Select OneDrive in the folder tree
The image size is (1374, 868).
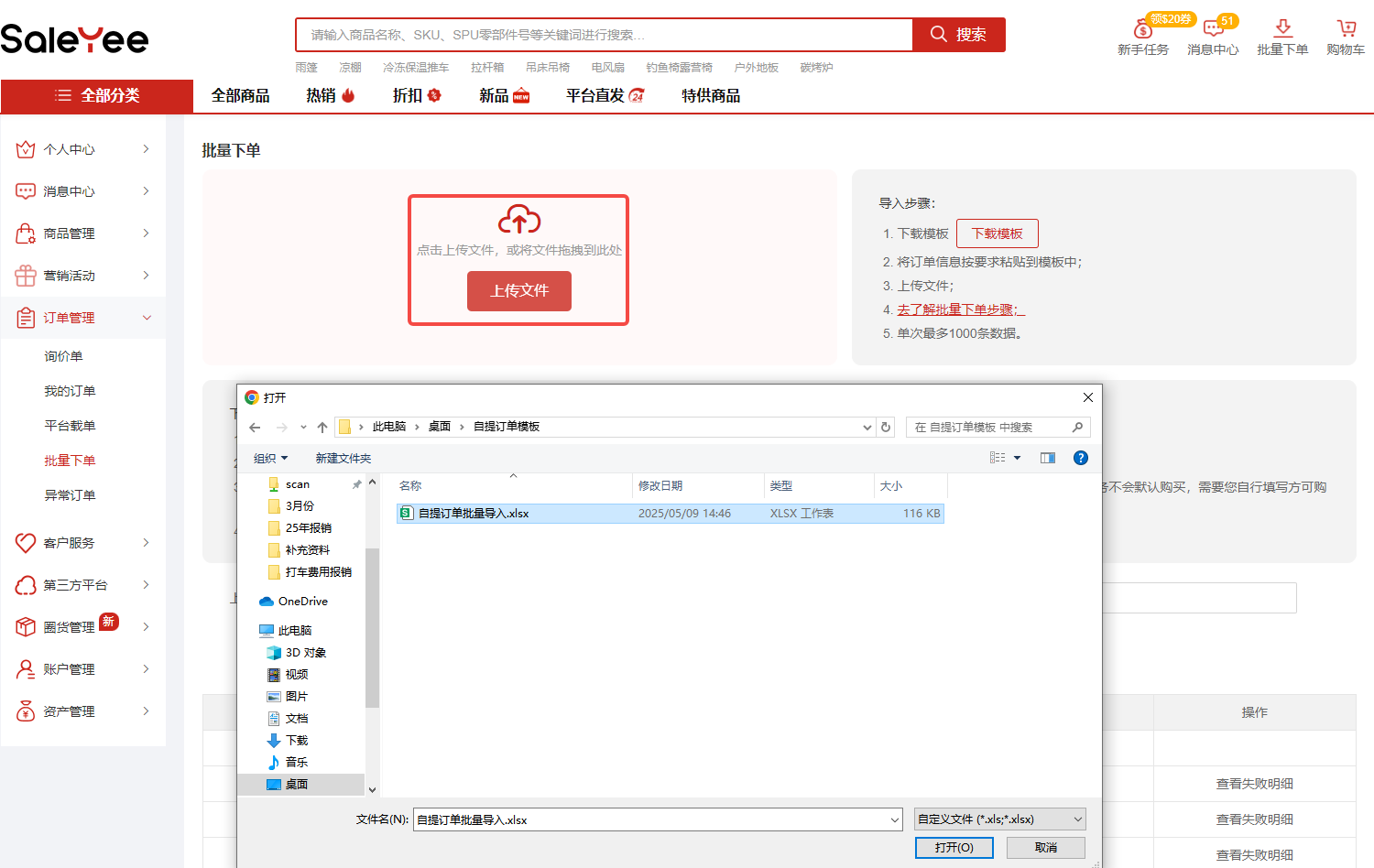[x=302, y=602]
